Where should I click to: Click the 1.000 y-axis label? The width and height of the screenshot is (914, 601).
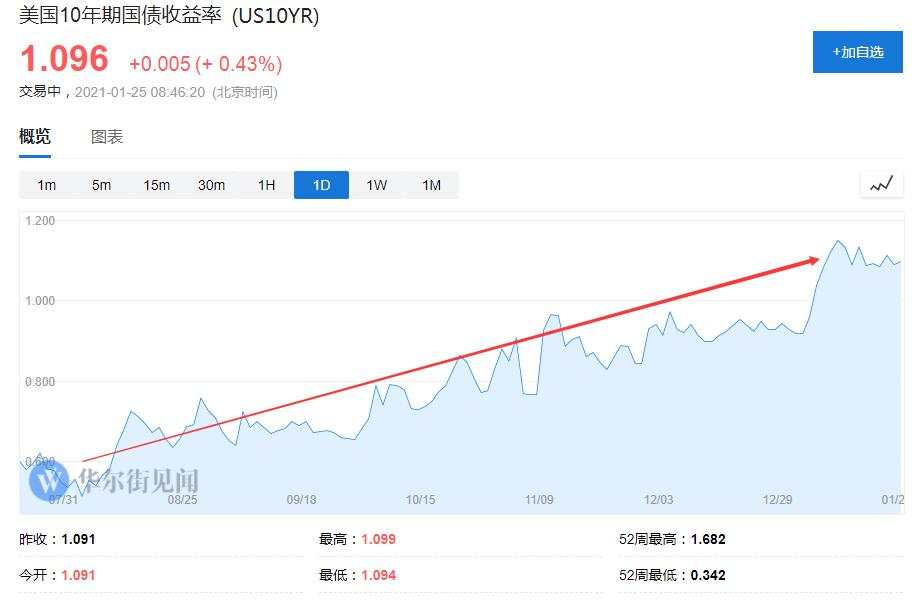tap(40, 301)
